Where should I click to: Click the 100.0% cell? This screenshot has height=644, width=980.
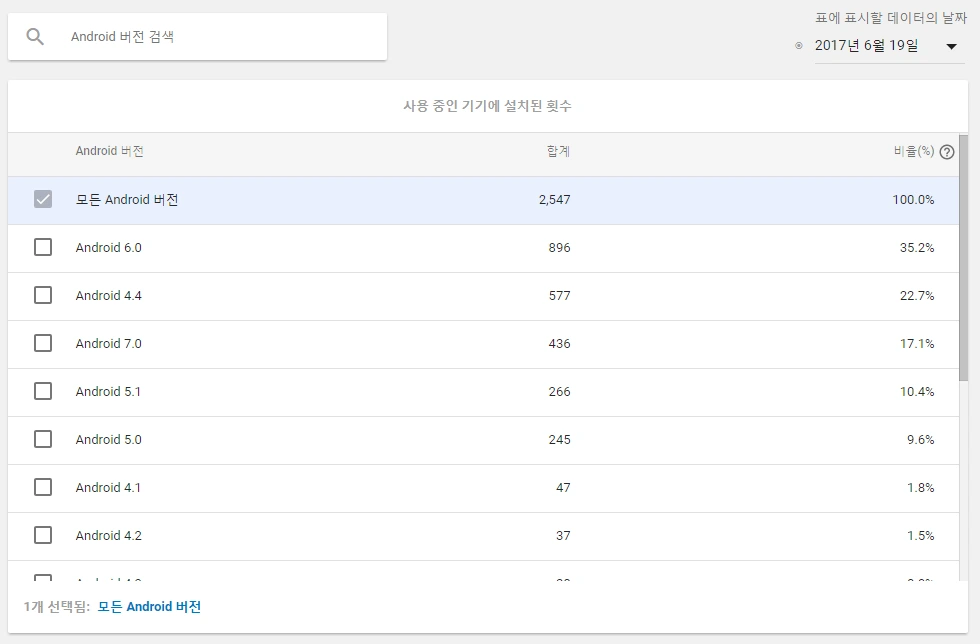[x=913, y=200]
